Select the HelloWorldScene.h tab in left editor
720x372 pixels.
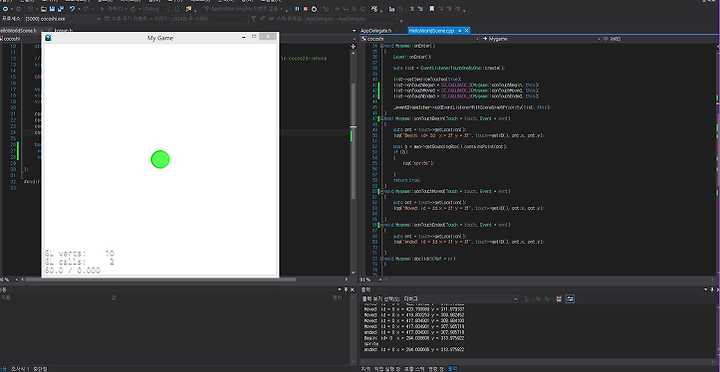18,31
